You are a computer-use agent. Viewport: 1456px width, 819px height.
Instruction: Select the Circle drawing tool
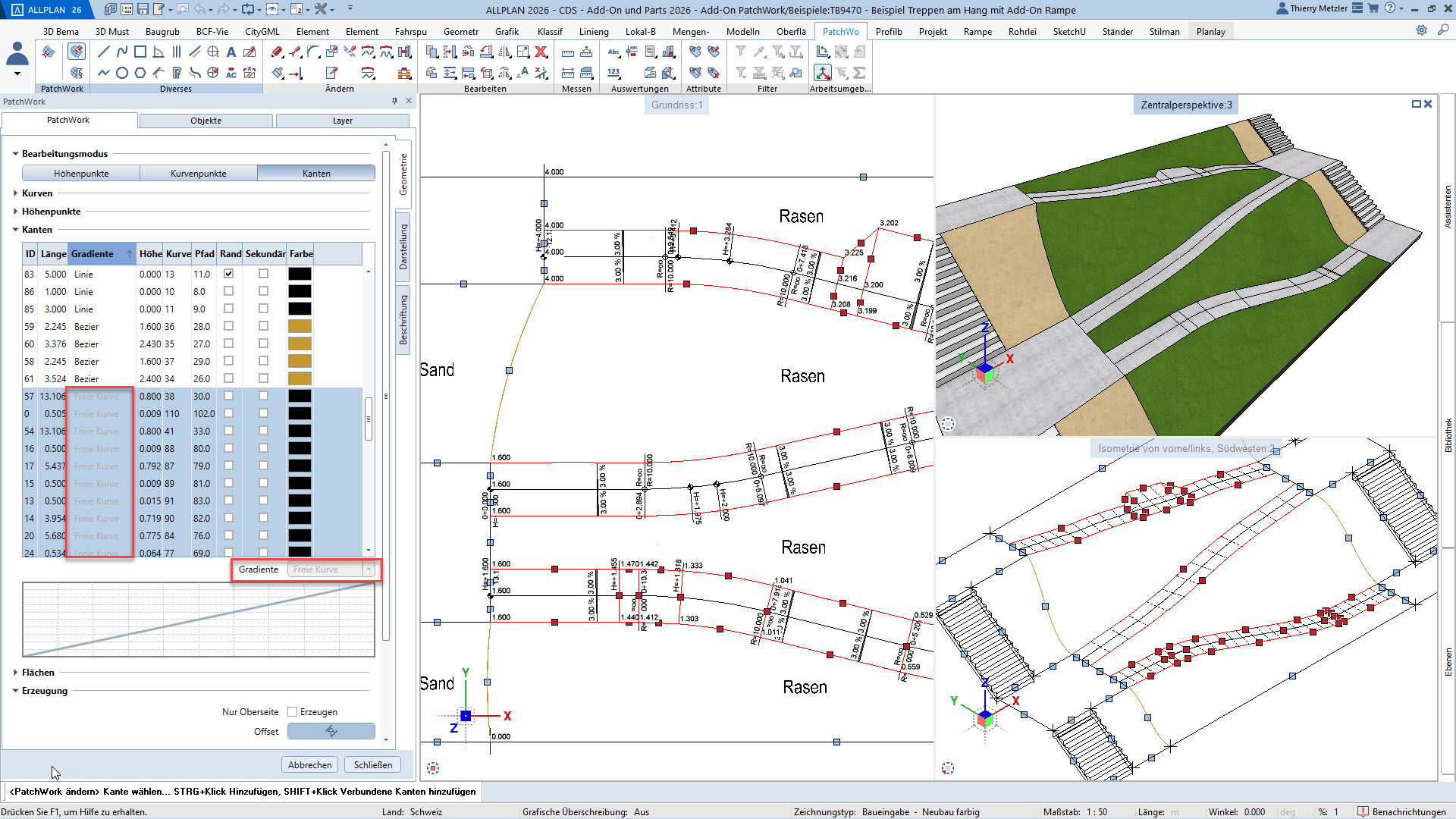(x=122, y=74)
